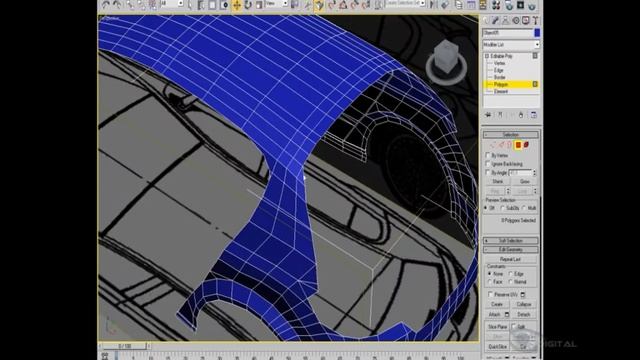
Task: Collapse the Edit Geometry rollout
Action: tap(511, 249)
